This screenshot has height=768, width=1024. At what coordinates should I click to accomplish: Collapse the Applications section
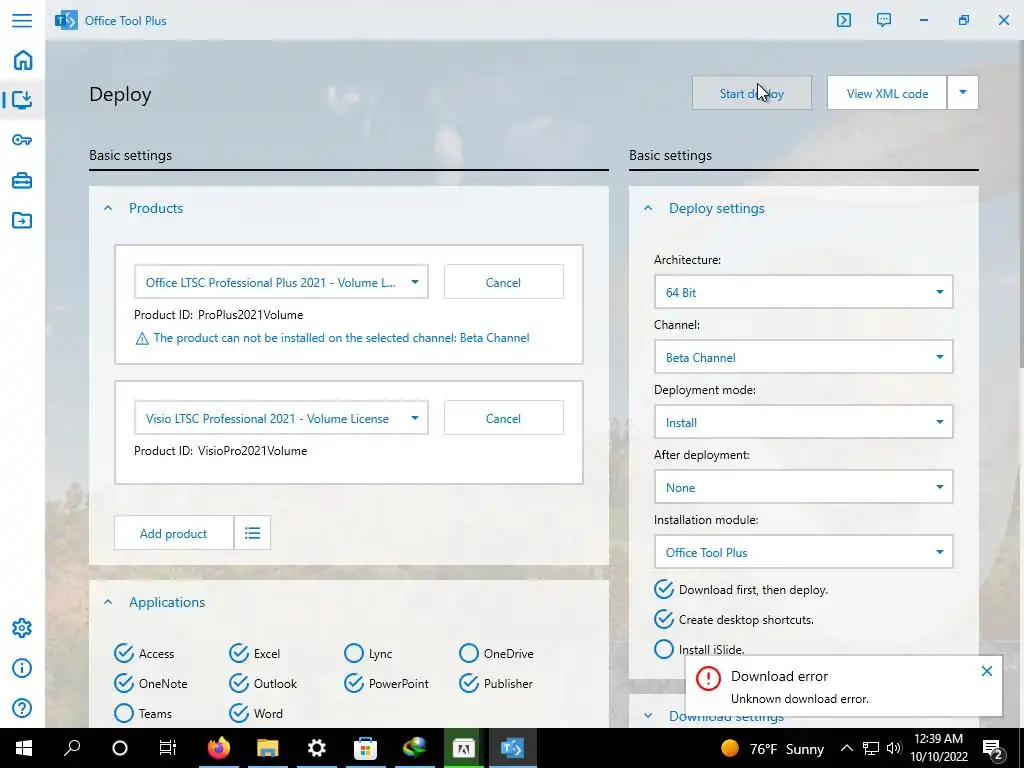pyautogui.click(x=108, y=602)
